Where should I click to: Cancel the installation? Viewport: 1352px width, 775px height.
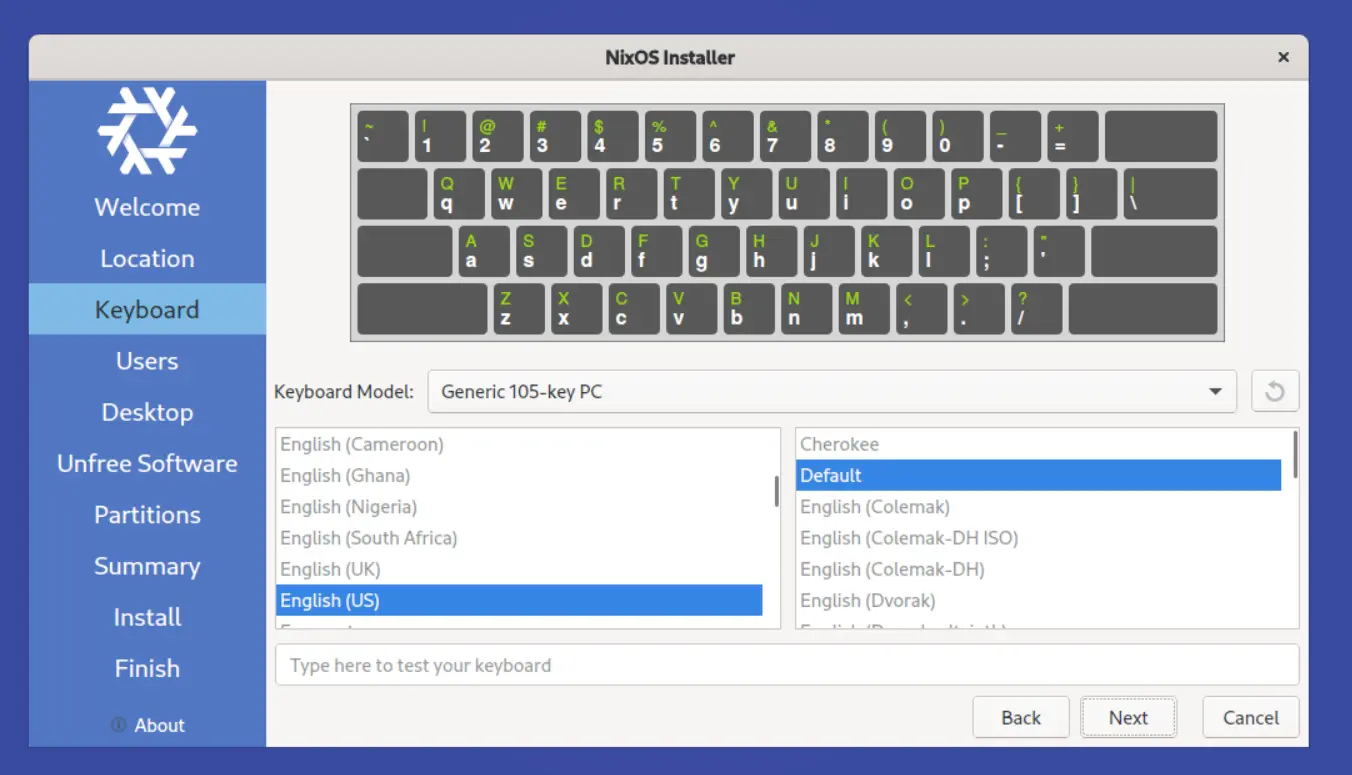click(x=1250, y=717)
